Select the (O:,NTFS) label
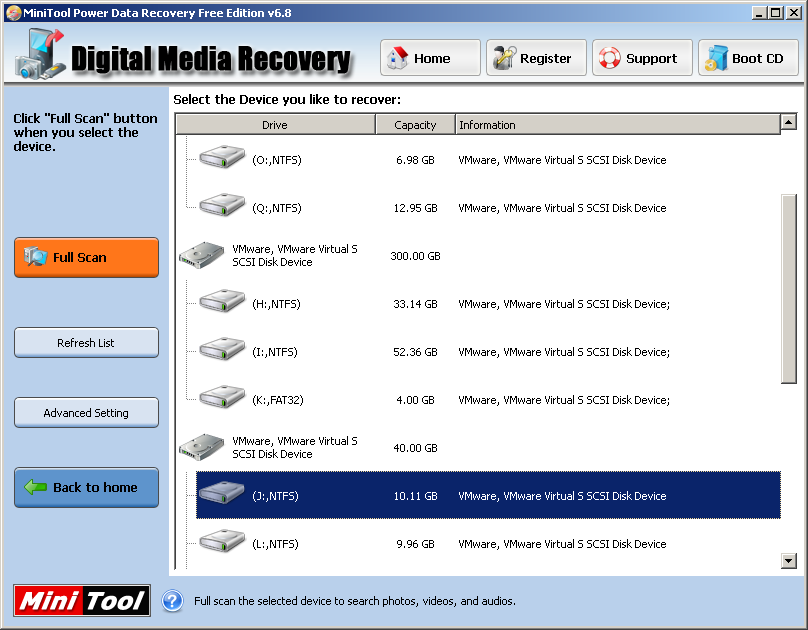808x630 pixels. [277, 160]
